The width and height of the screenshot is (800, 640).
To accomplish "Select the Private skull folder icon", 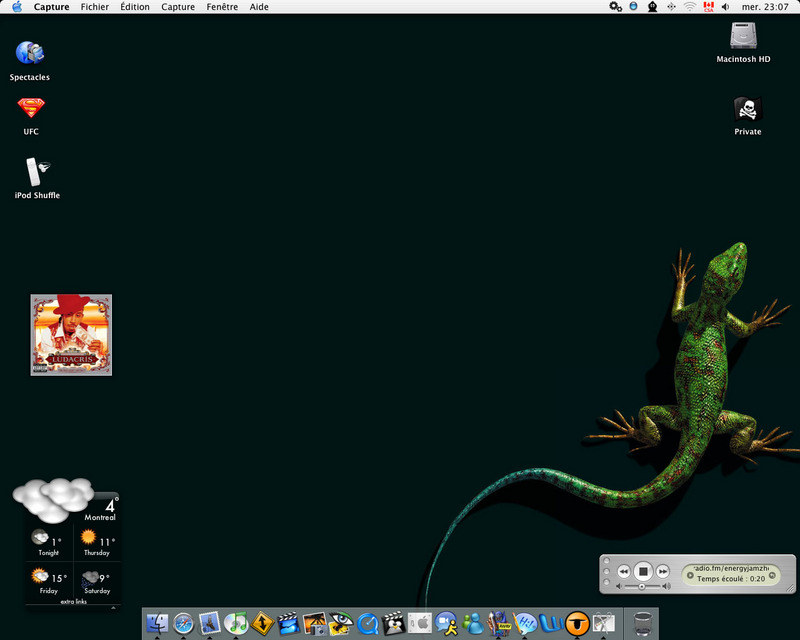I will click(747, 109).
